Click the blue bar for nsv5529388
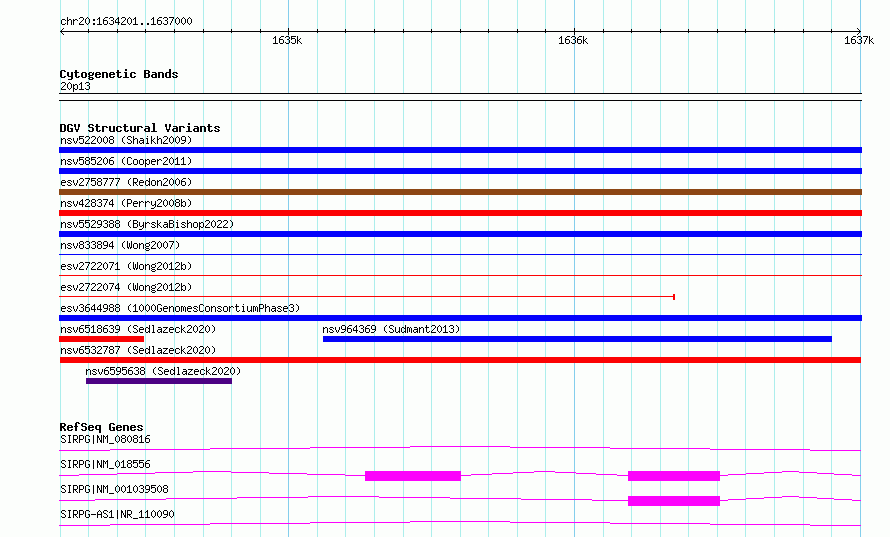The height and width of the screenshot is (537, 890). tap(460, 234)
